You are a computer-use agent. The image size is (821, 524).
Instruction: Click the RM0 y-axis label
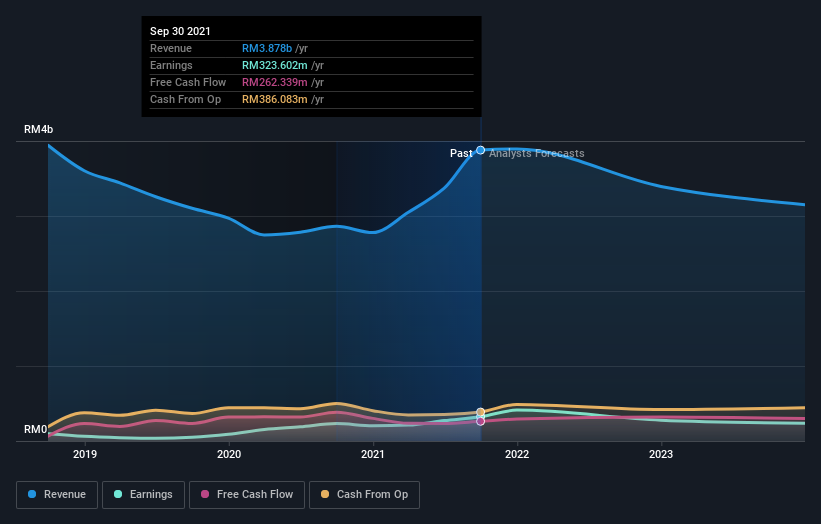pos(36,429)
